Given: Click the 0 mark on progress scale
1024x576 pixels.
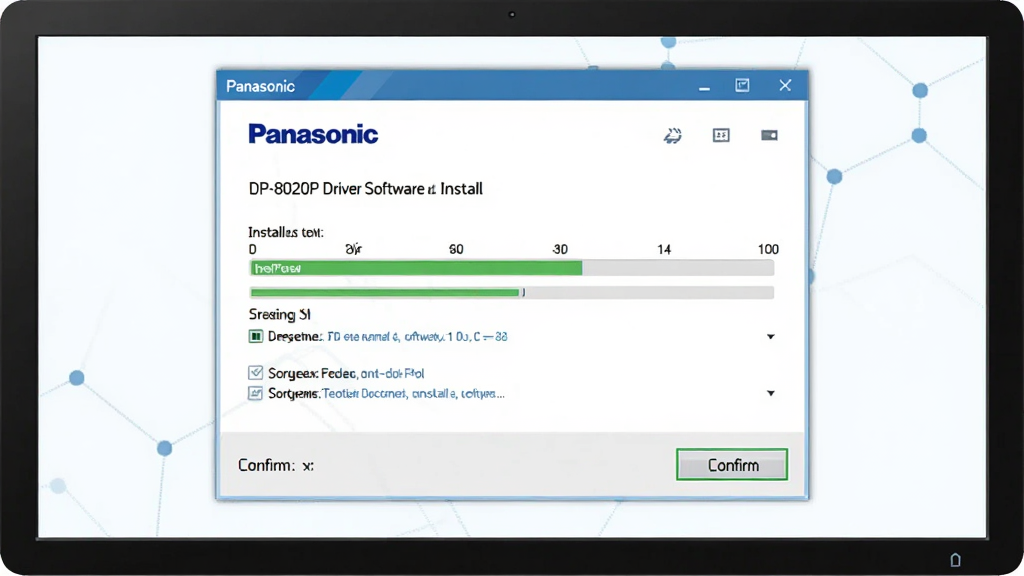Looking at the screenshot, I should pos(253,249).
